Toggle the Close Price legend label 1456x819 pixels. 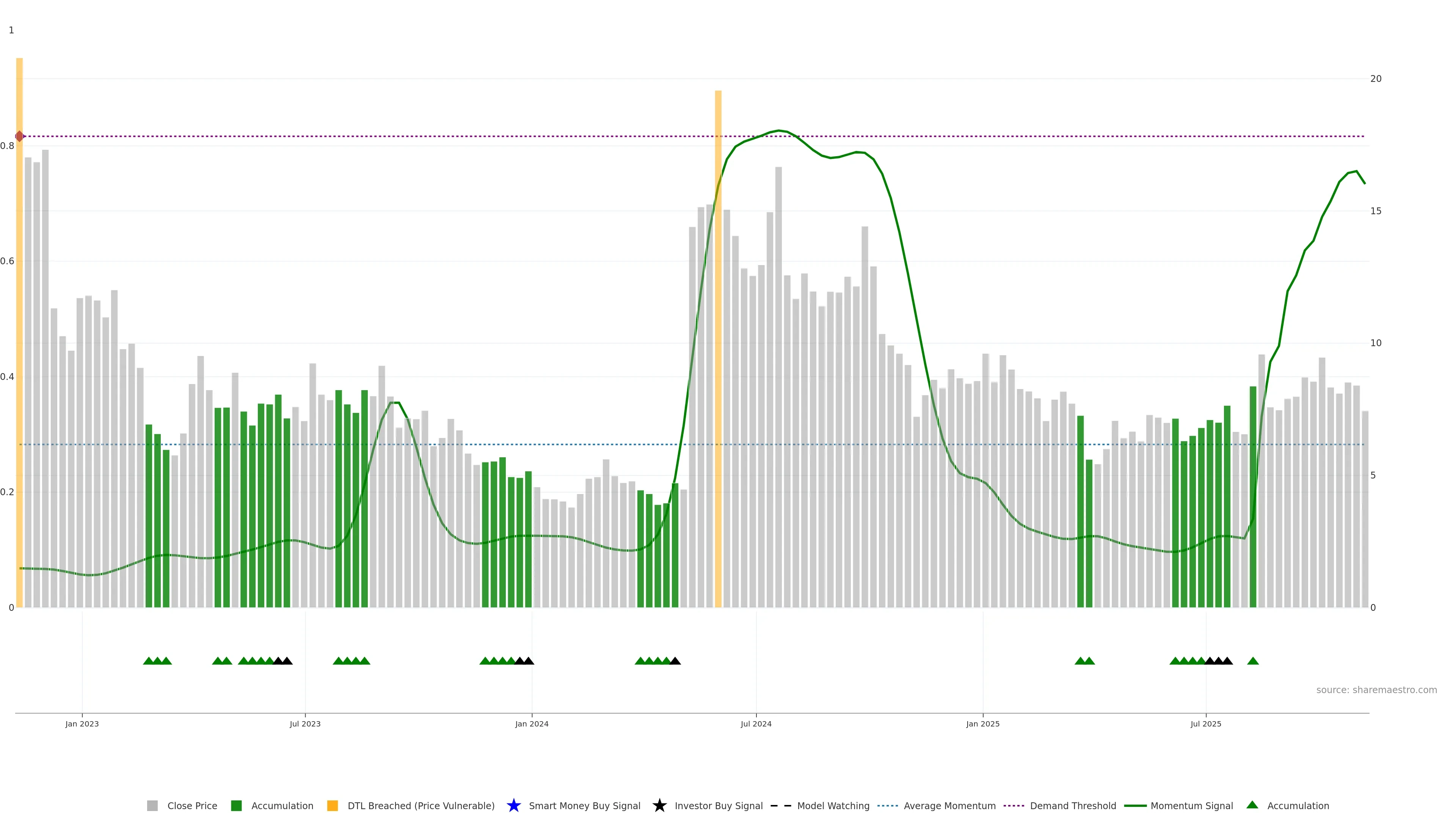click(x=192, y=805)
